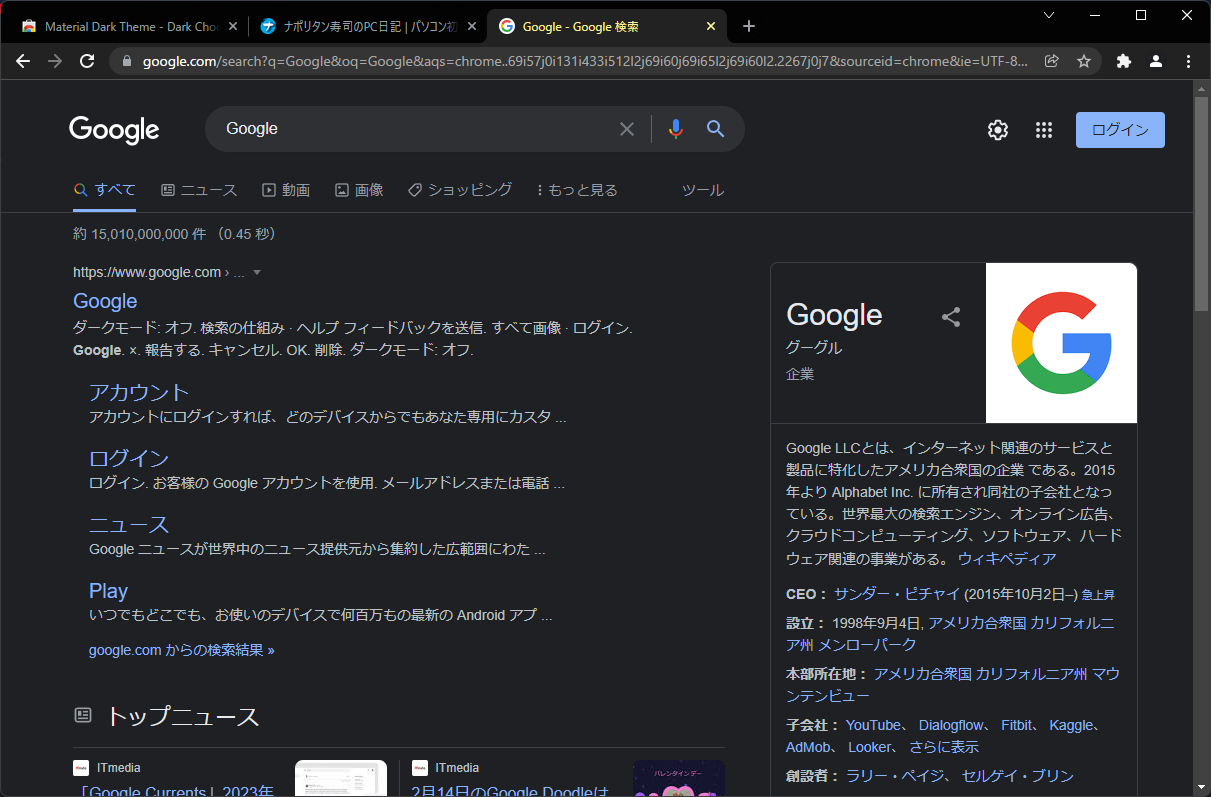The height and width of the screenshot is (797, 1211).
Task: Open the tab search chevron in title bar
Action: click(x=1049, y=15)
